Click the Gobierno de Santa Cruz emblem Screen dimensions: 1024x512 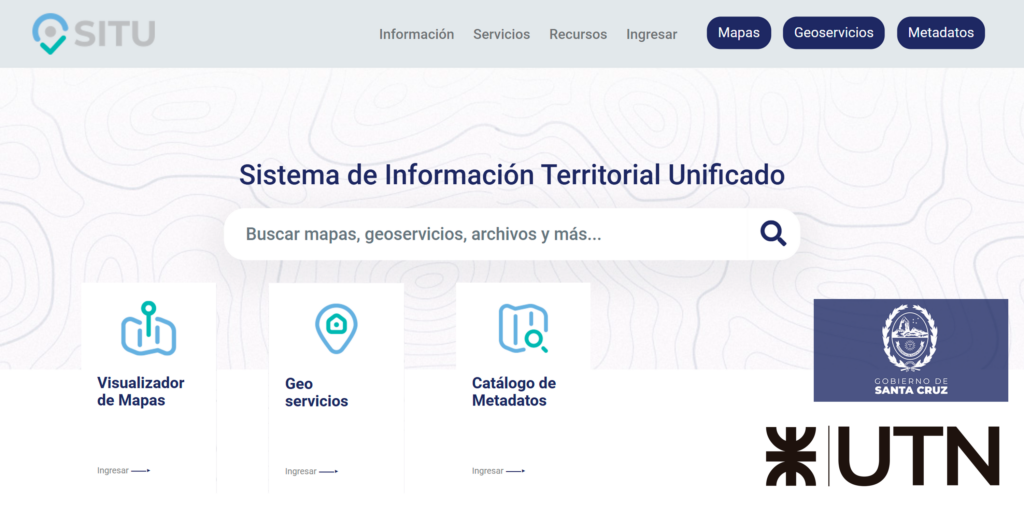(910, 350)
